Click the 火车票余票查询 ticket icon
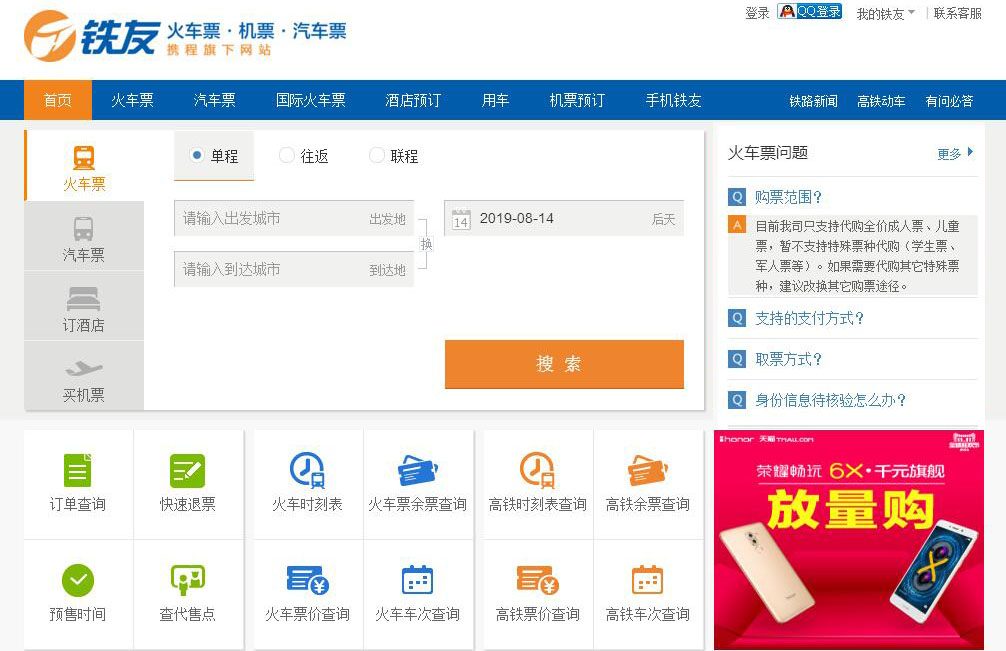Screen dimensions: 1006x651 [417, 470]
